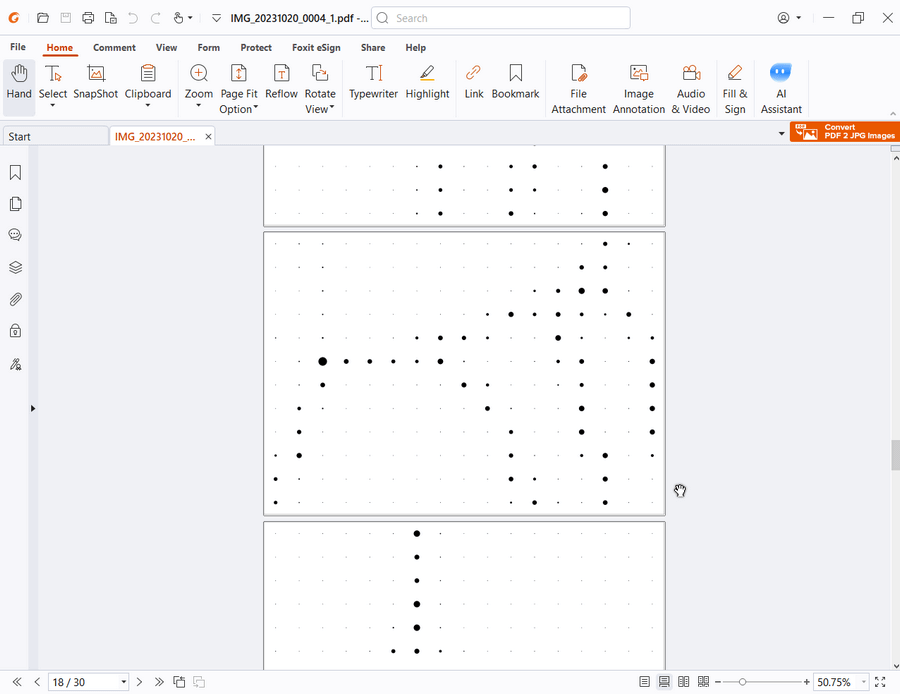Switch to Reflow view

281,82
